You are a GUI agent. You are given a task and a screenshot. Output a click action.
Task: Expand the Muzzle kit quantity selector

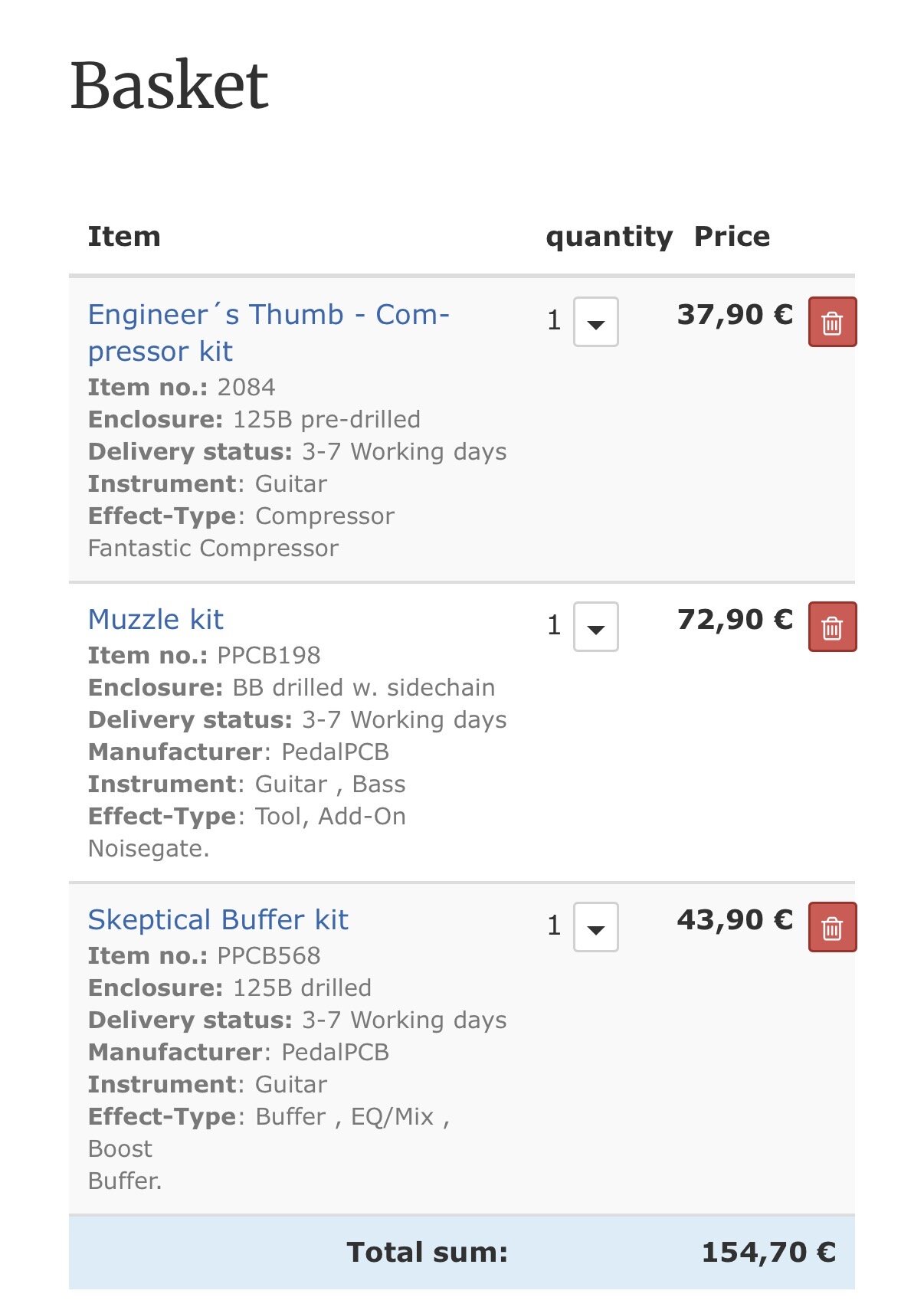pos(595,627)
